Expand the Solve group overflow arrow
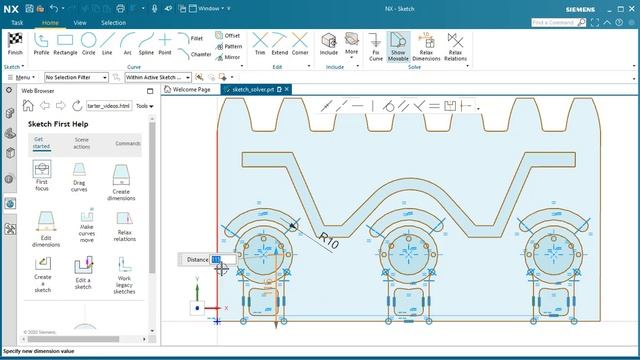Screen dimensions: 640x360 pos(467,66)
